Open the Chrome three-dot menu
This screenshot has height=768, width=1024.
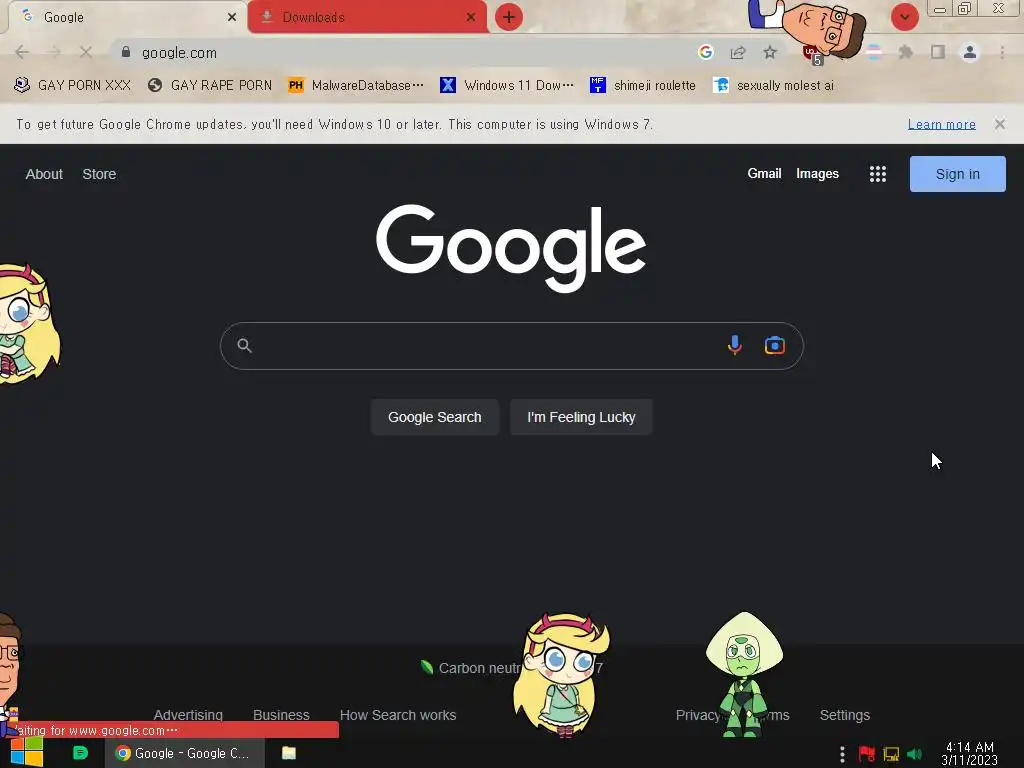point(1002,52)
